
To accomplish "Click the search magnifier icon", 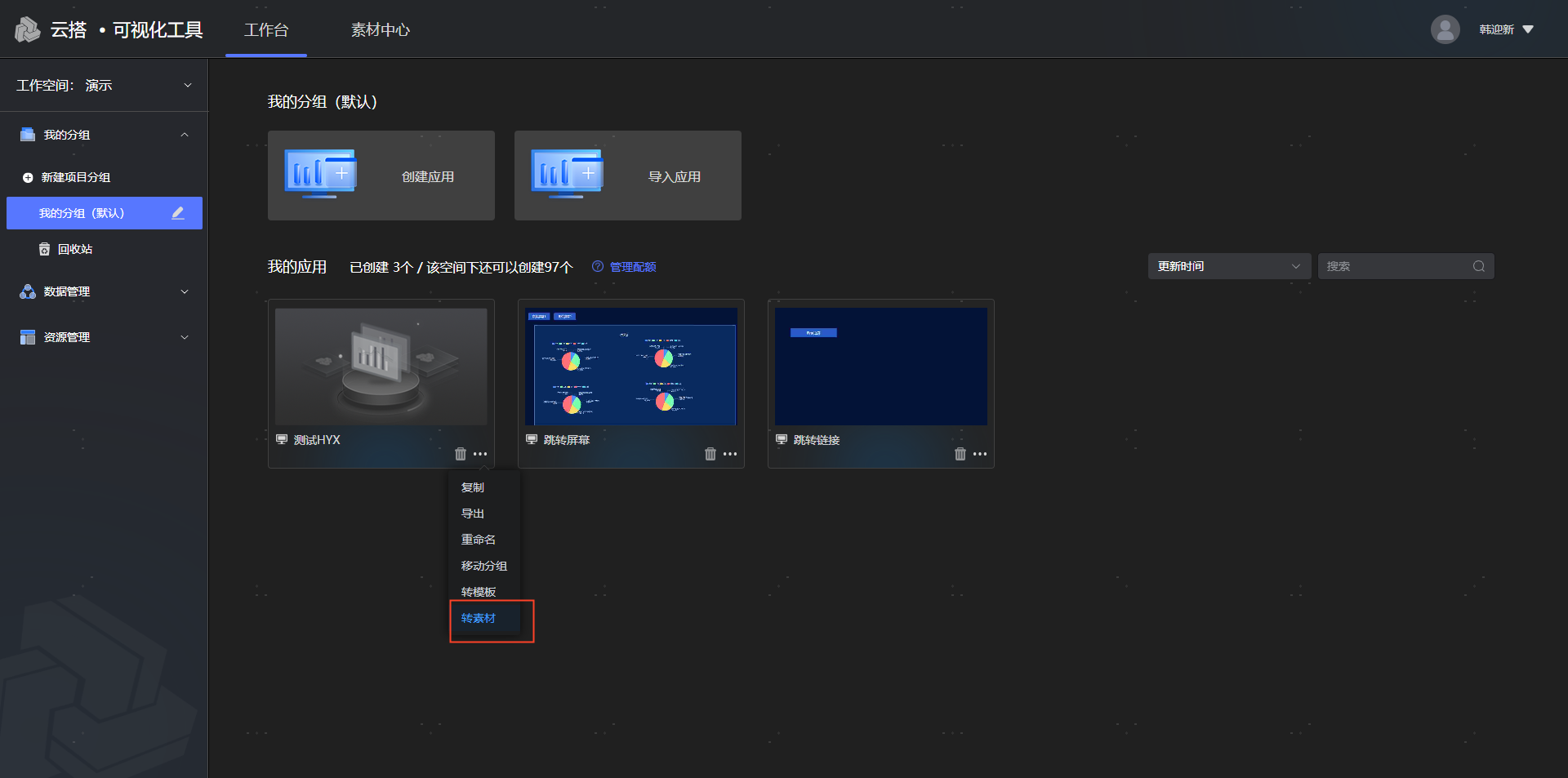I will pos(1478,266).
